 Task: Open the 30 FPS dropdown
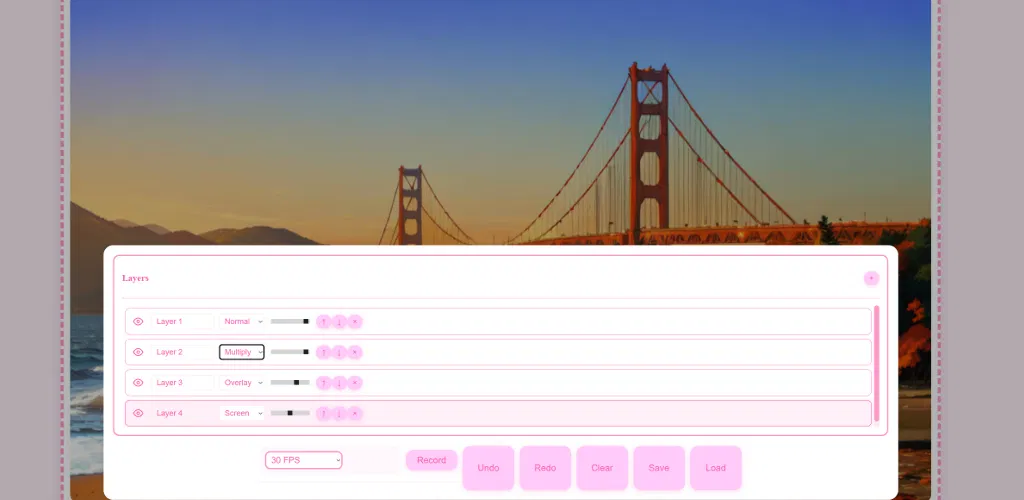303,460
